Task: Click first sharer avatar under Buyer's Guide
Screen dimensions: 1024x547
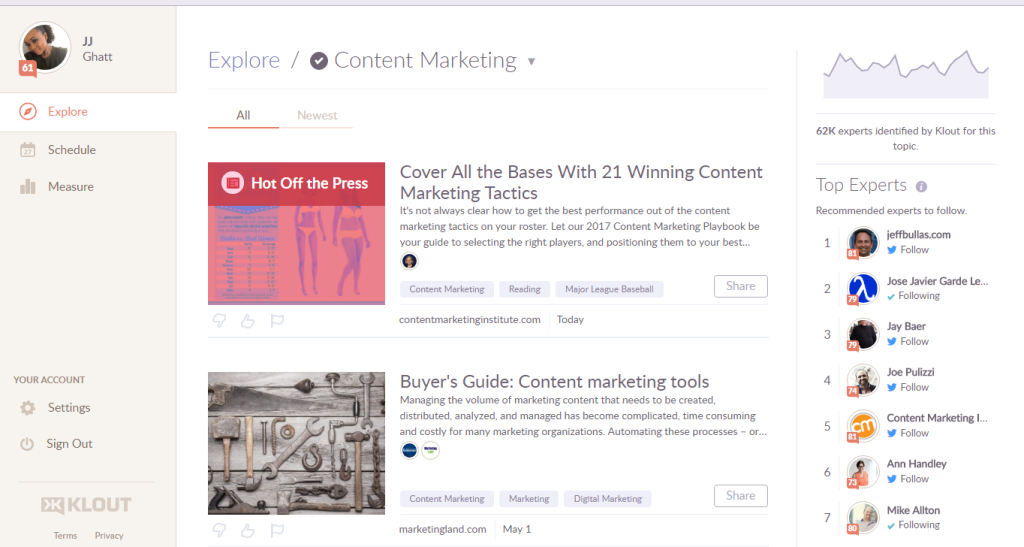Action: point(409,450)
